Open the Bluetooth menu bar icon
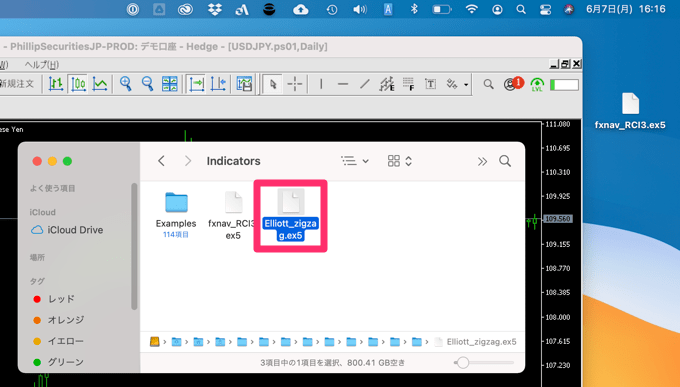The height and width of the screenshot is (387, 680). tap(414, 9)
